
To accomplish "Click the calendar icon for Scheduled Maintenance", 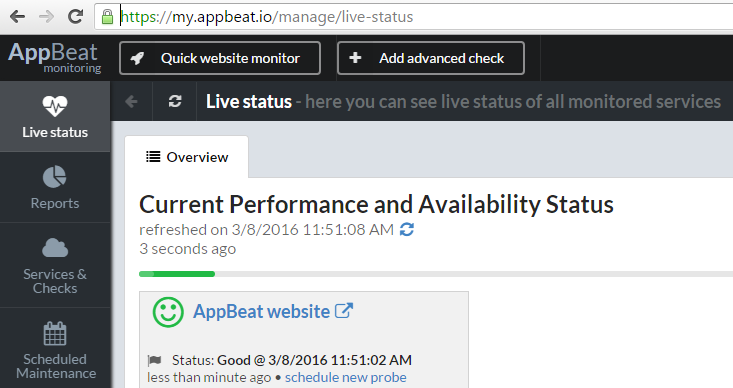I will click(55, 333).
